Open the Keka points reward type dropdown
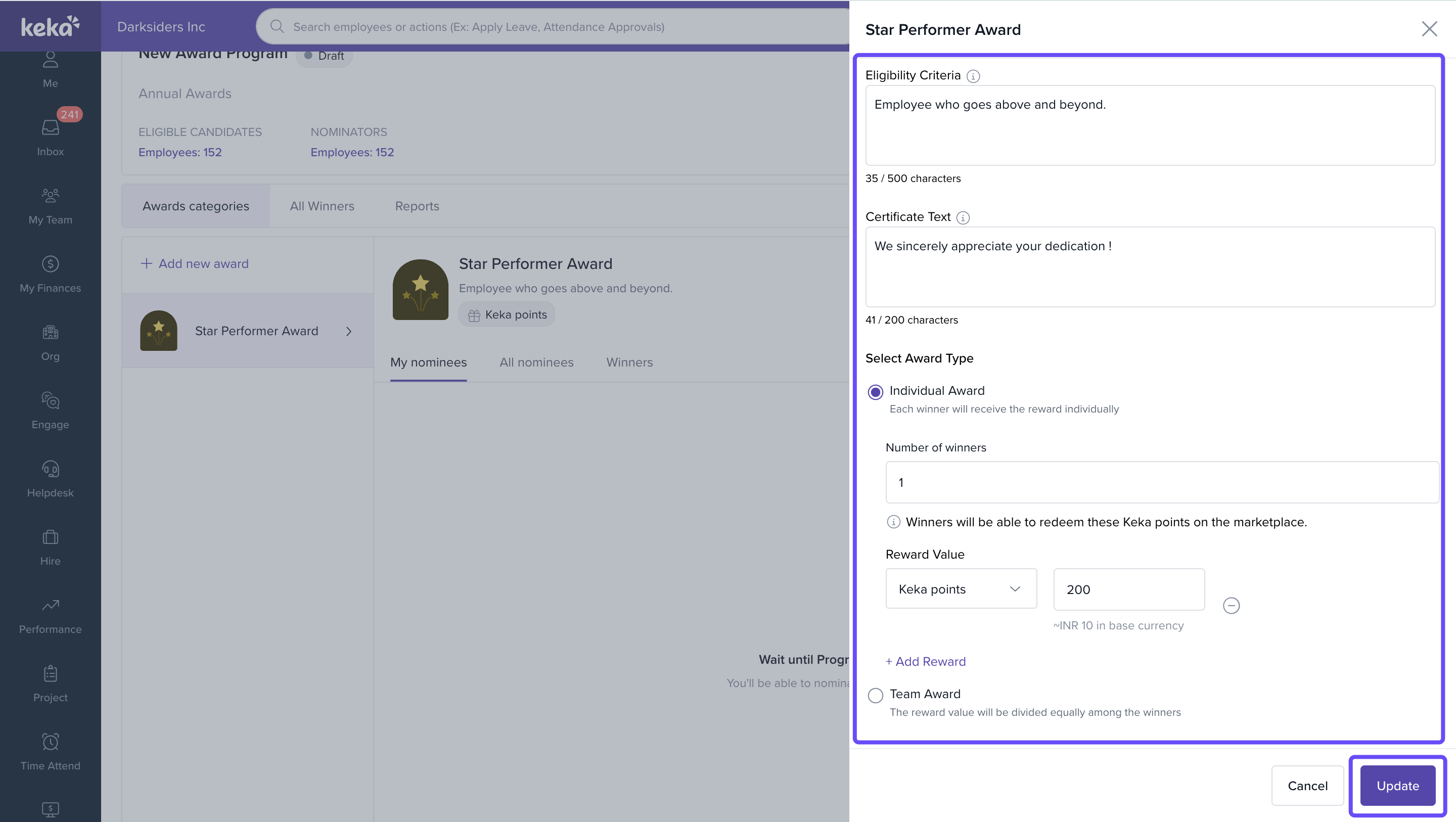 [x=961, y=589]
